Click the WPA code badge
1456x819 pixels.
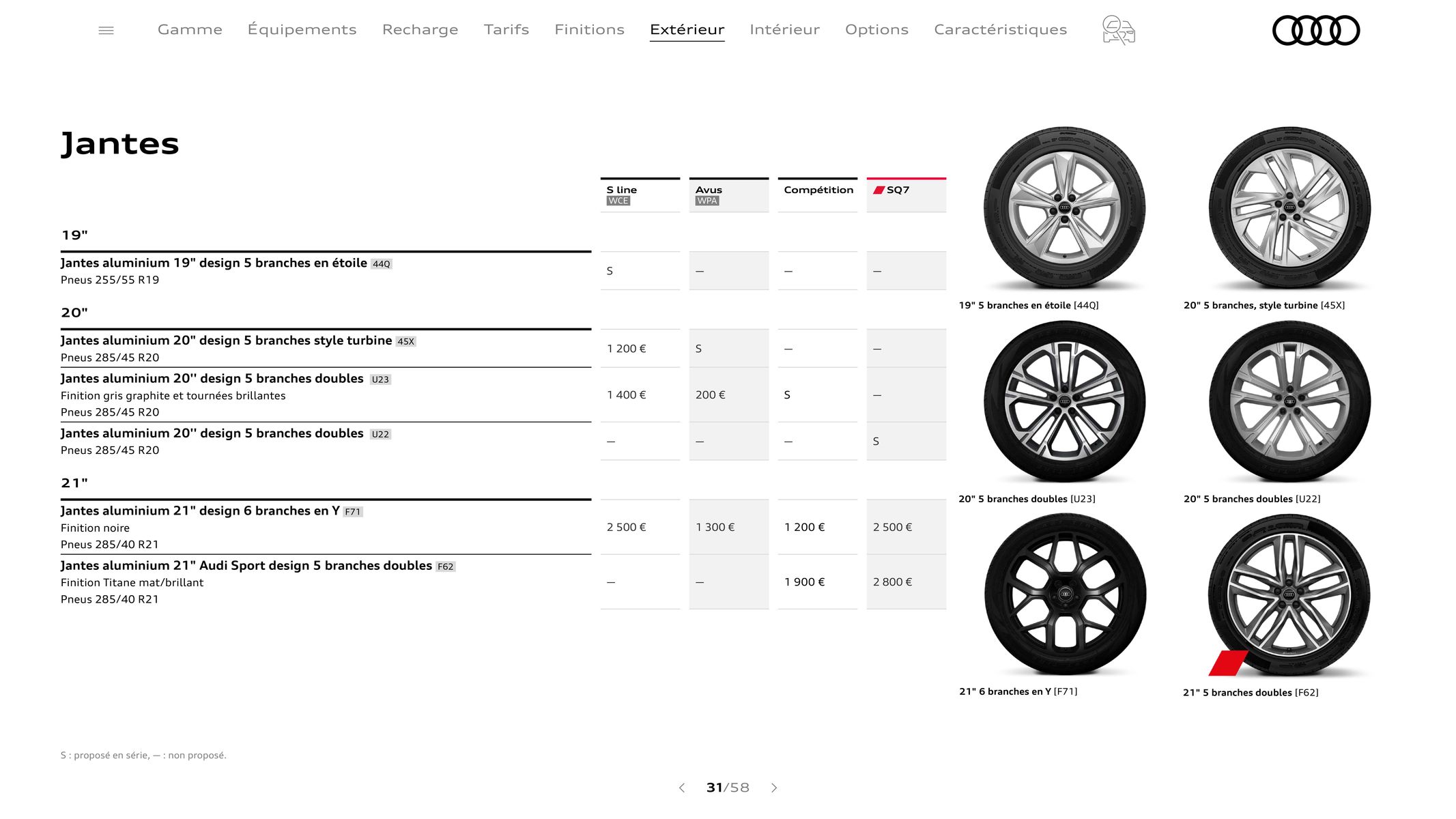pos(707,201)
